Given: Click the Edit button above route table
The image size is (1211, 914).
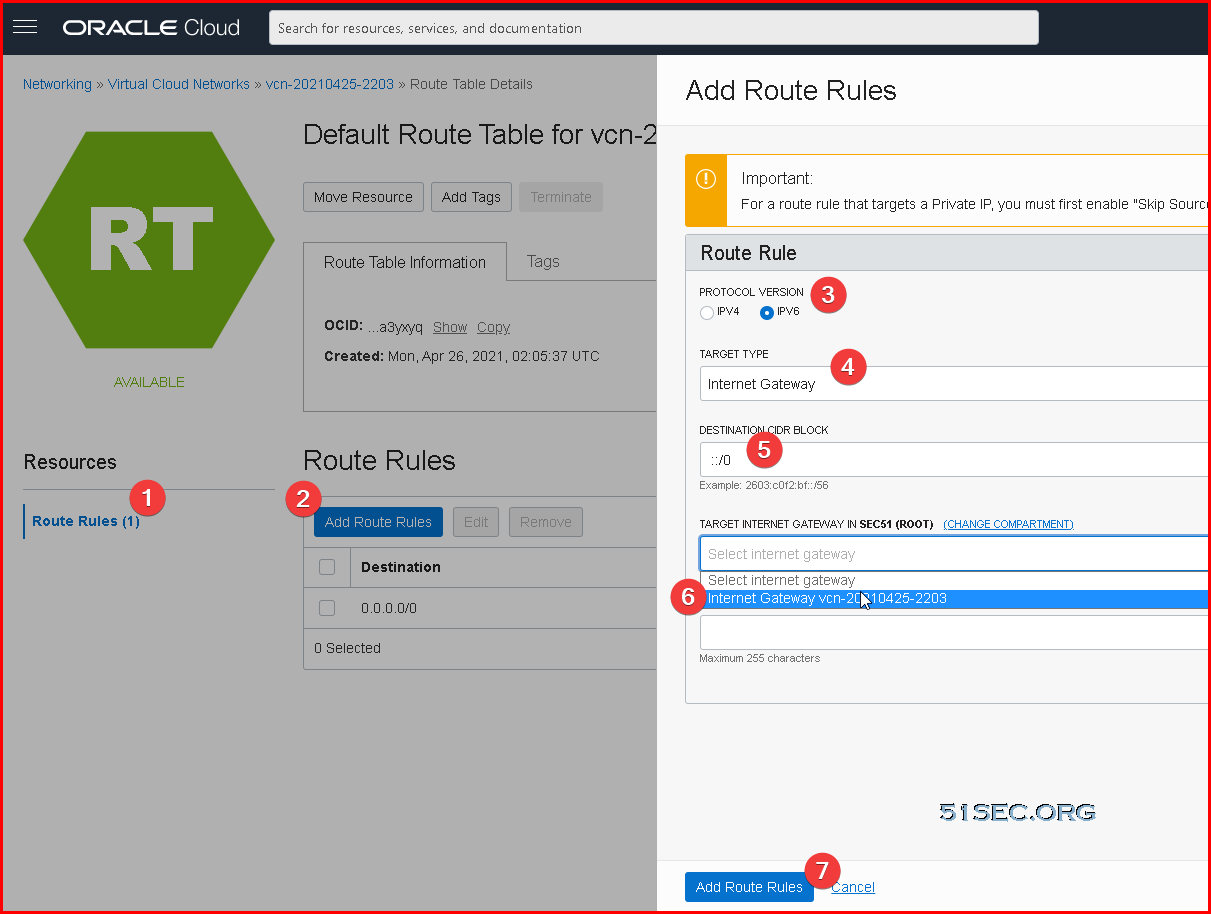Looking at the screenshot, I should tap(476, 522).
